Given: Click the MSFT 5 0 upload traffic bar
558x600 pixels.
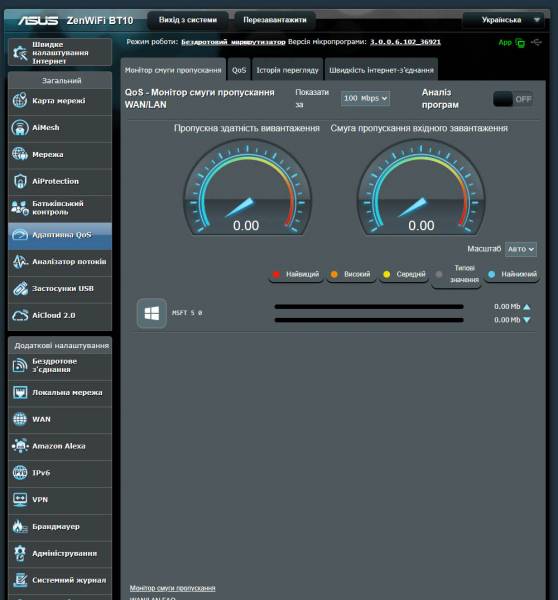Looking at the screenshot, I should pos(369,307).
